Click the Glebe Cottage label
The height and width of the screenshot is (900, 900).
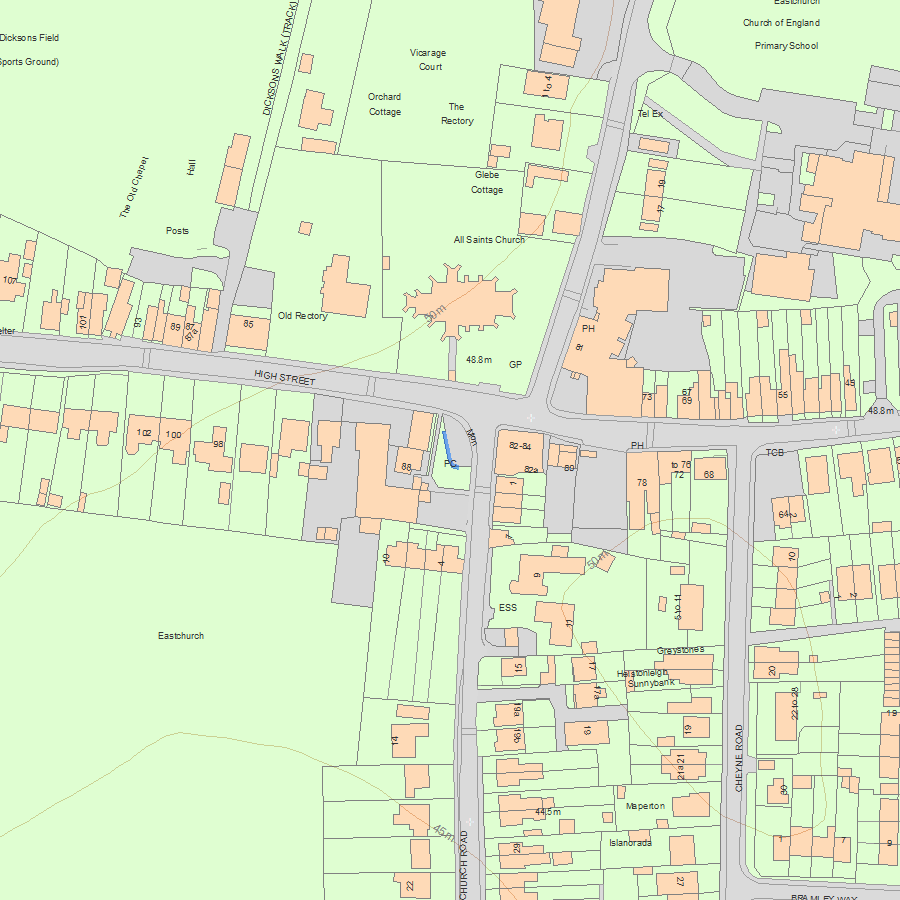pos(487,182)
